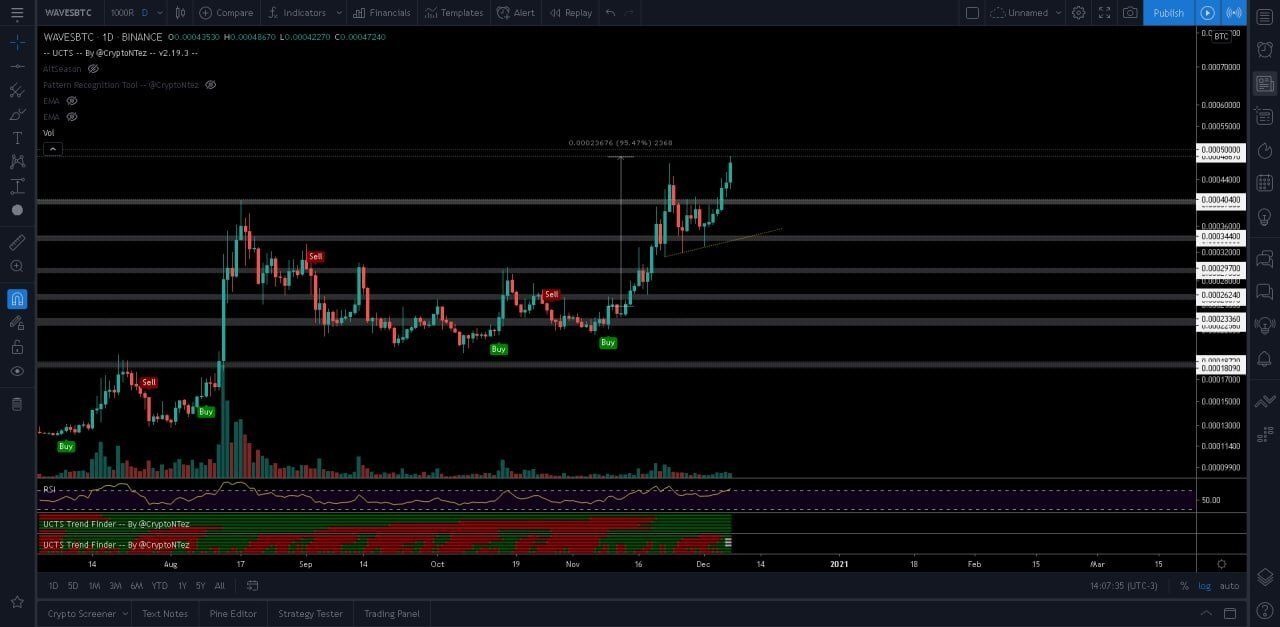Lock all drawing tools
The width and height of the screenshot is (1280, 627).
coord(17,347)
